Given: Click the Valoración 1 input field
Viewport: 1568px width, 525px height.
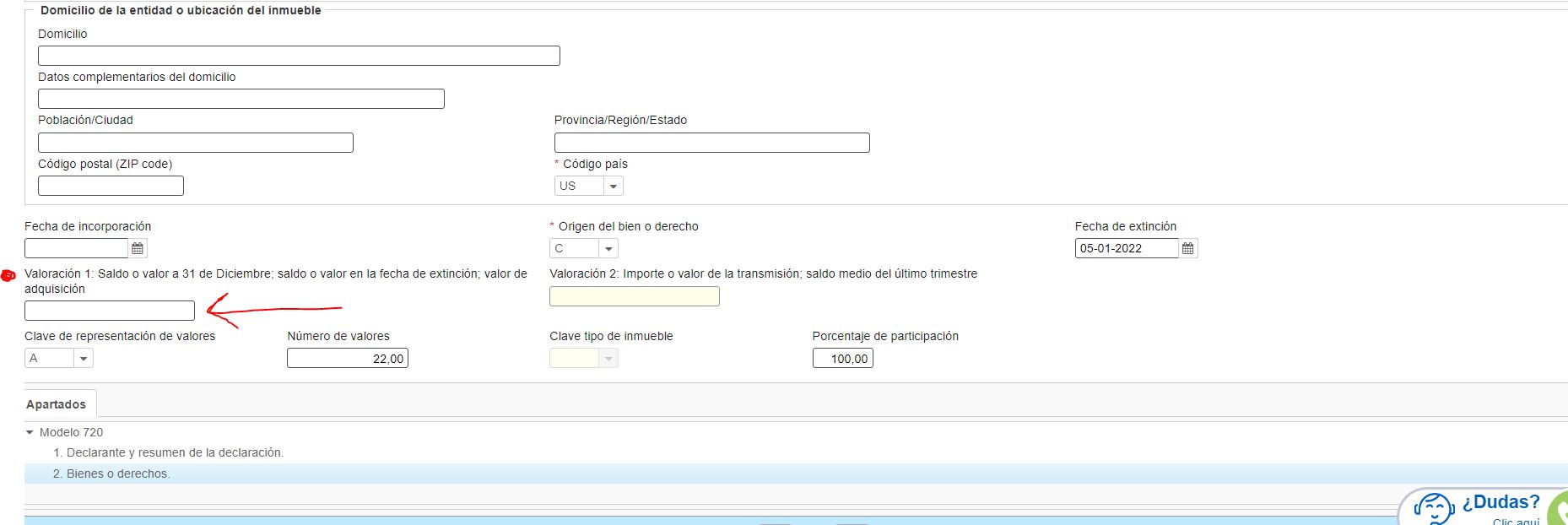Looking at the screenshot, I should [x=110, y=311].
